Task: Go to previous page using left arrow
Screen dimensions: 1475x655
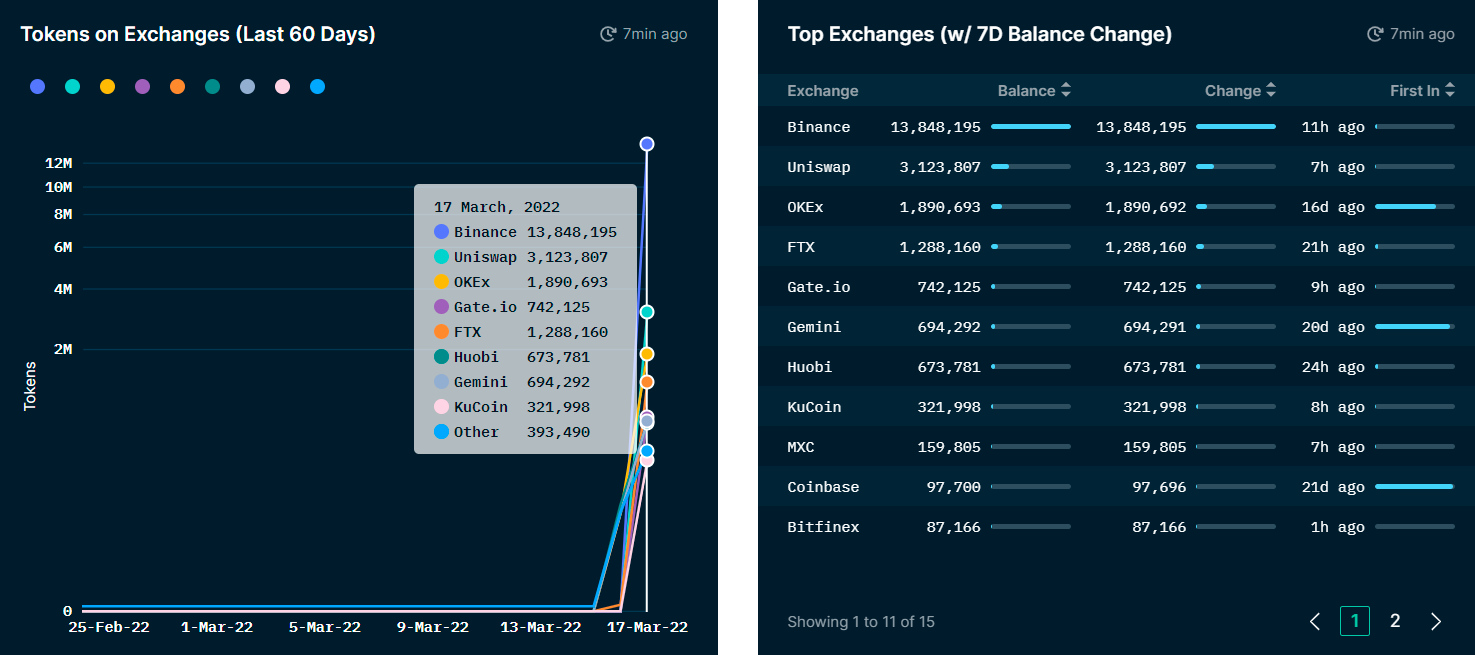Action: tap(1315, 621)
